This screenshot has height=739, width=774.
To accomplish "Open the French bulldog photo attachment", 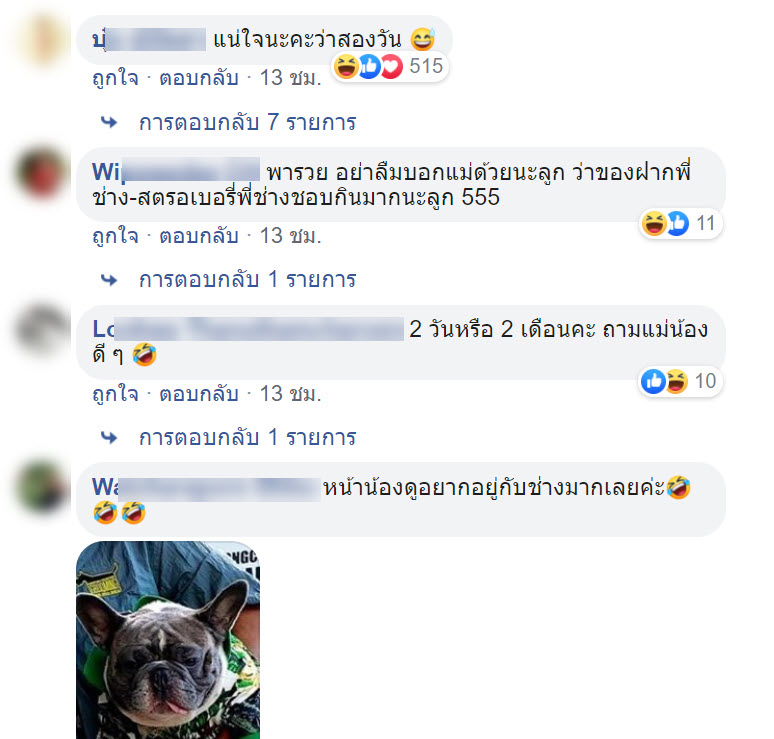I will 168,640.
